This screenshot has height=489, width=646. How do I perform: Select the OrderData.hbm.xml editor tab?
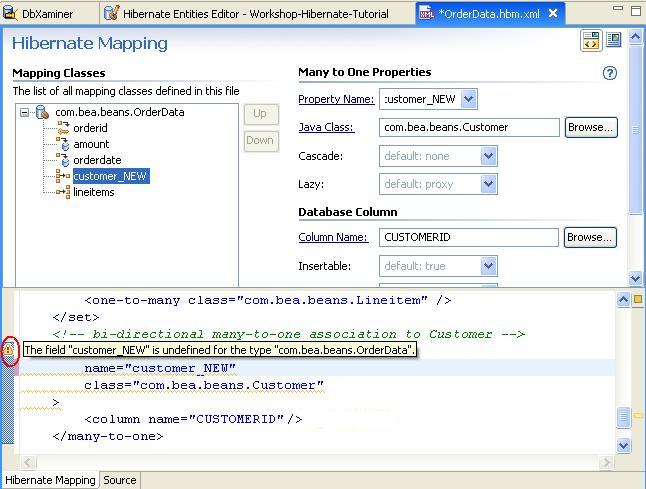pyautogui.click(x=489, y=14)
